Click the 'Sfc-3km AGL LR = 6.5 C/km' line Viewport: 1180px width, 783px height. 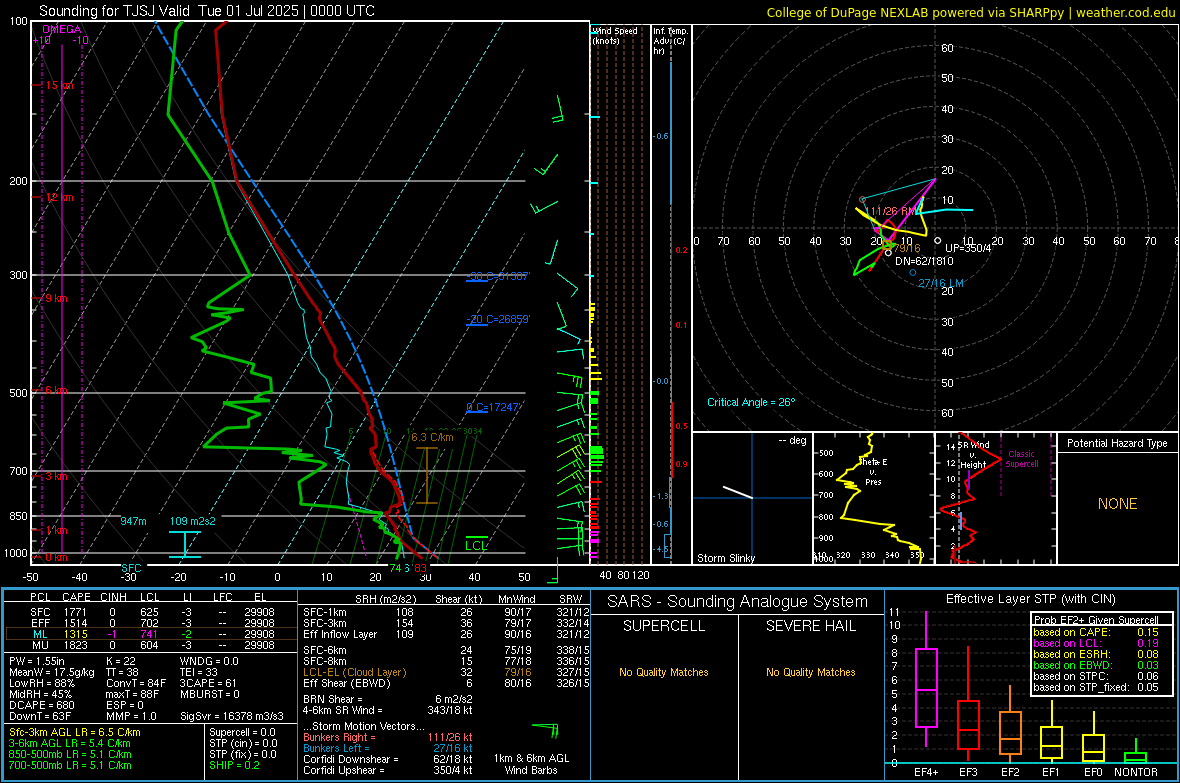(75, 732)
